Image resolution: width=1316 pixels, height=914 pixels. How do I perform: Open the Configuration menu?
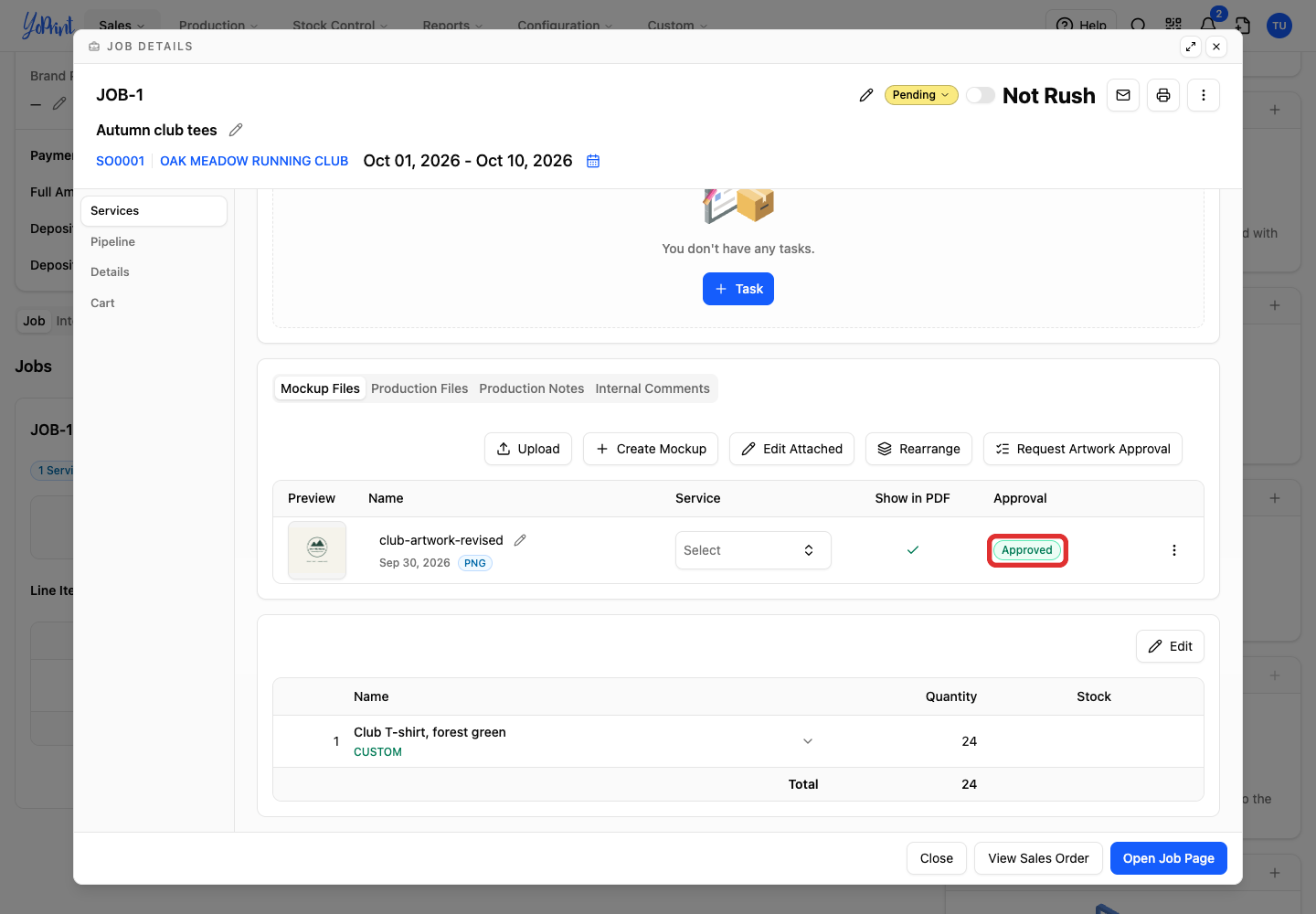coord(565,25)
